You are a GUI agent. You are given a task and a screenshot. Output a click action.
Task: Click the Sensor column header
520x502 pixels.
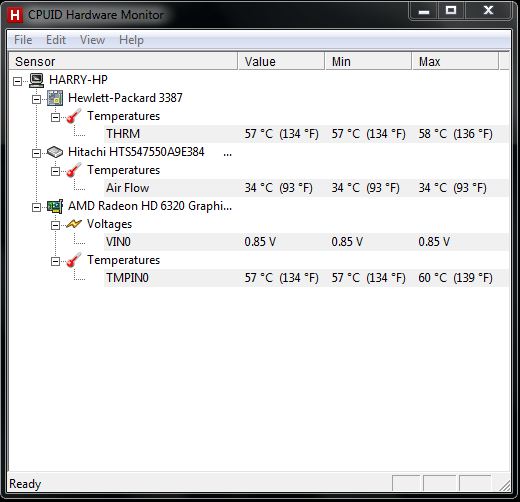point(123,61)
